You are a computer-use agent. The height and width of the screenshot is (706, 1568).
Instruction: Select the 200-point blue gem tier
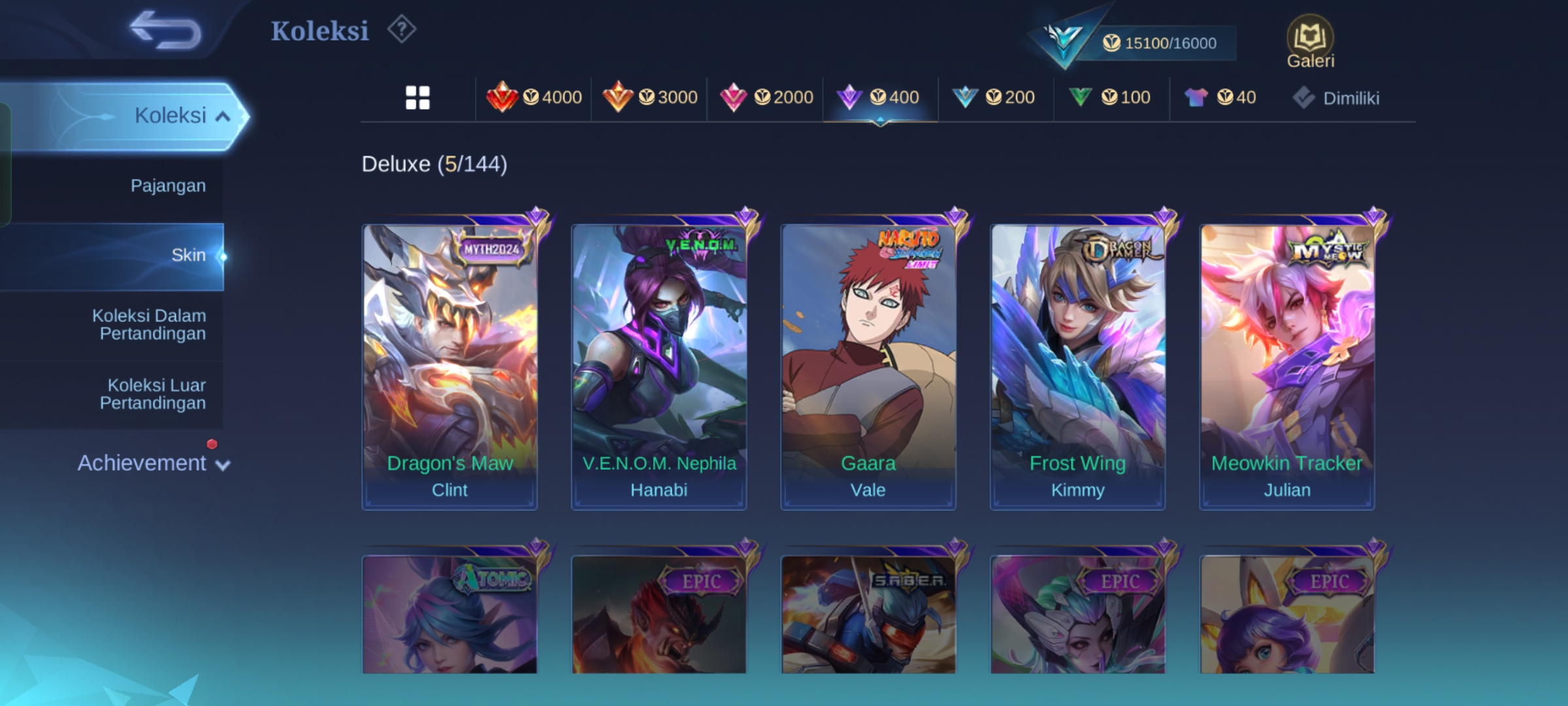coord(994,97)
